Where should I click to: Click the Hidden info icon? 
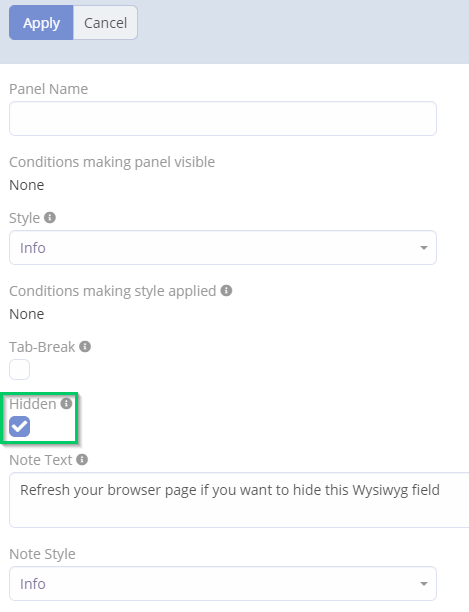(x=66, y=403)
